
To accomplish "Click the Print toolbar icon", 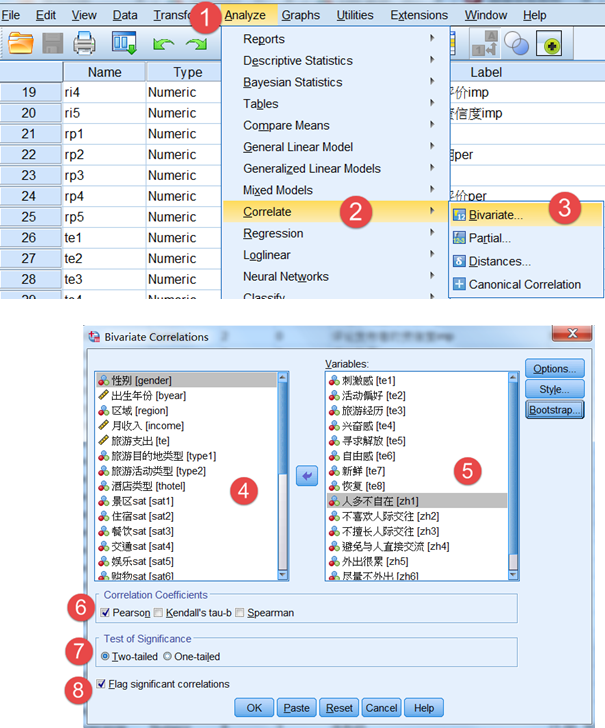I will coord(85,44).
